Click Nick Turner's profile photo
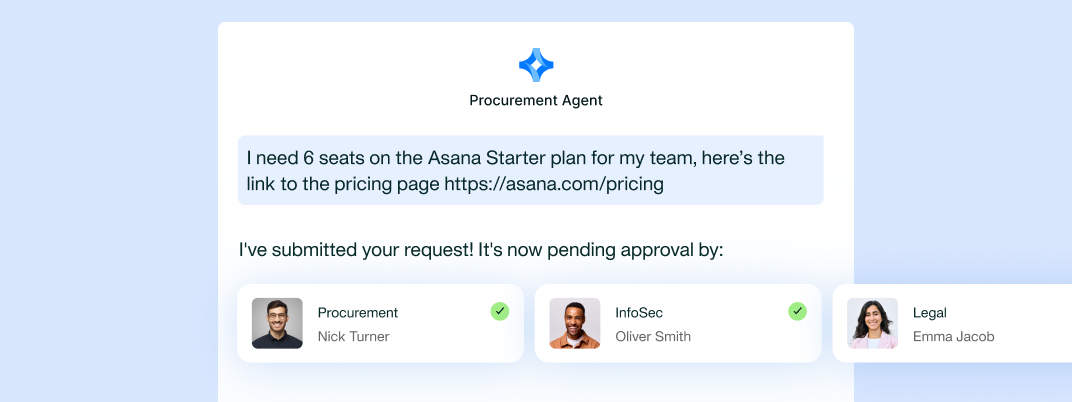Viewport: 1072px width, 402px height. [x=277, y=323]
